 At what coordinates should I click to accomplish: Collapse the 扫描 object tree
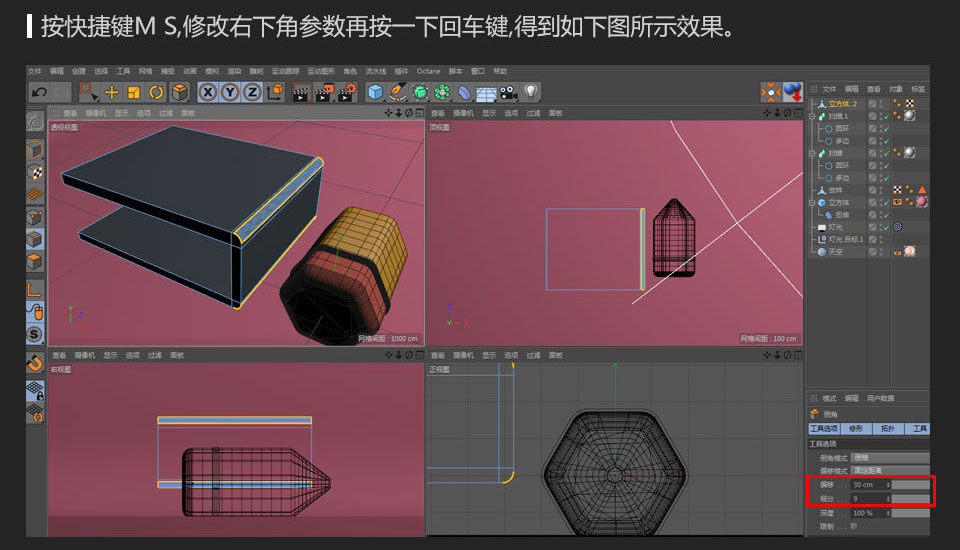click(812, 153)
